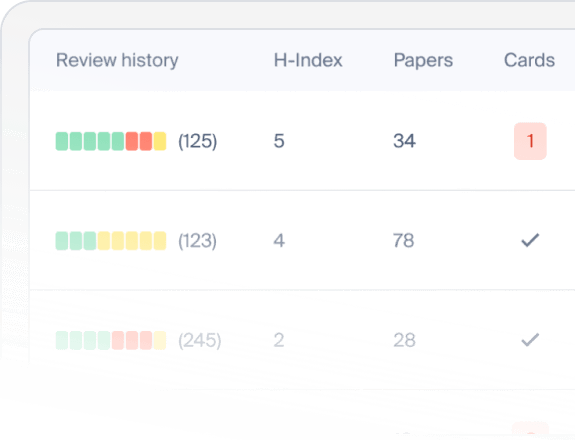Screen dimensions: 575x440
Task: Click the checkmark in the (123) row
Action: tap(530, 241)
